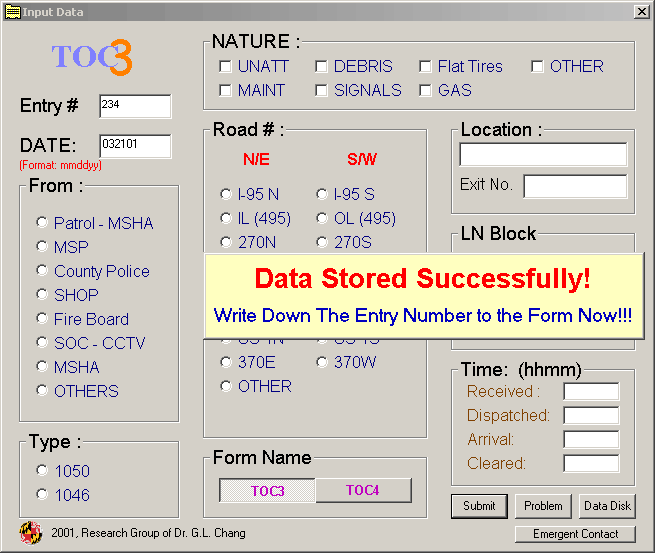
Task: Select the Patrol - MSHA radio button
Action: click(42, 223)
